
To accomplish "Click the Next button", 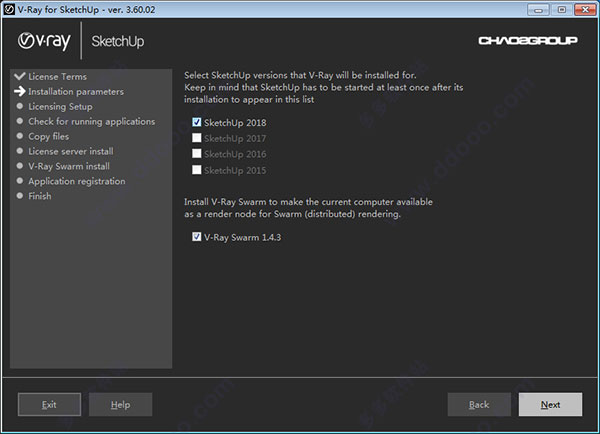I will point(550,404).
